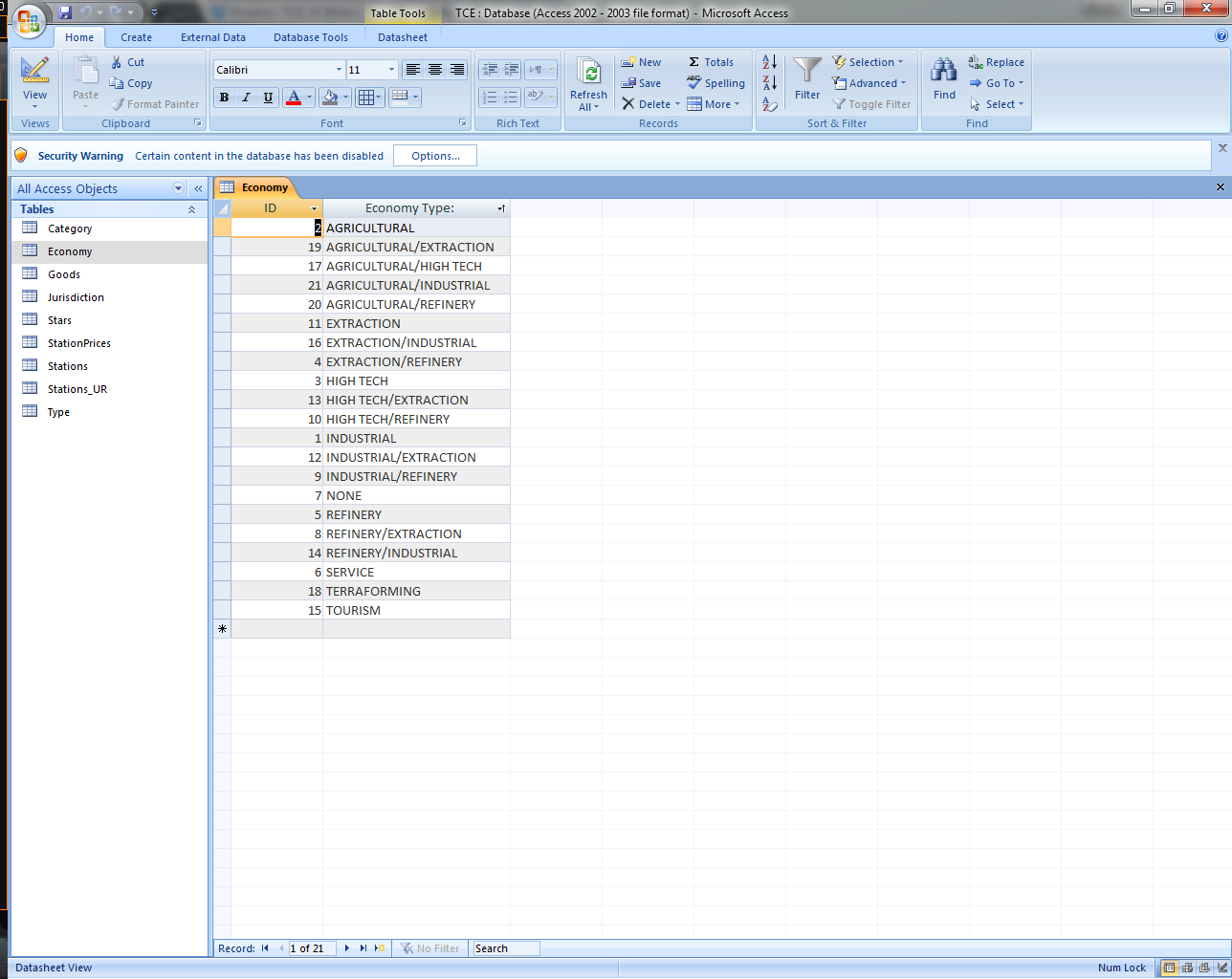Click security warning Options button
Screen dimensions: 1232x979
point(435,156)
